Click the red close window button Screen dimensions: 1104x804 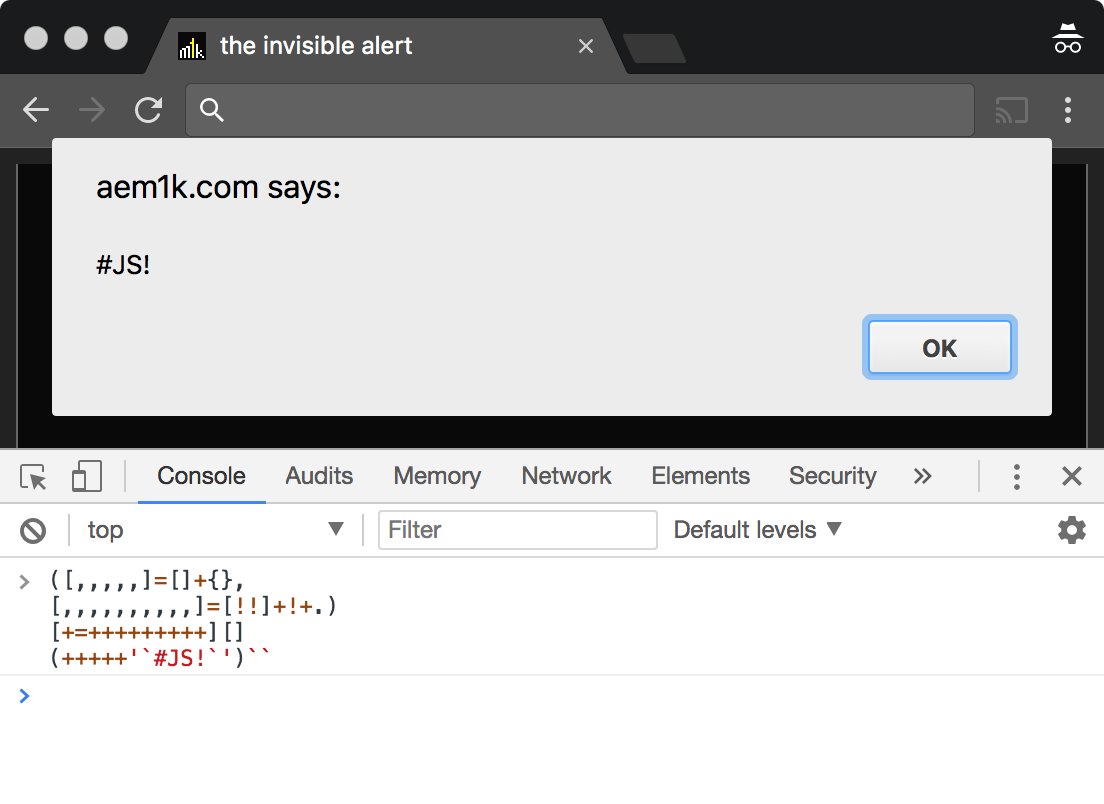coord(36,38)
